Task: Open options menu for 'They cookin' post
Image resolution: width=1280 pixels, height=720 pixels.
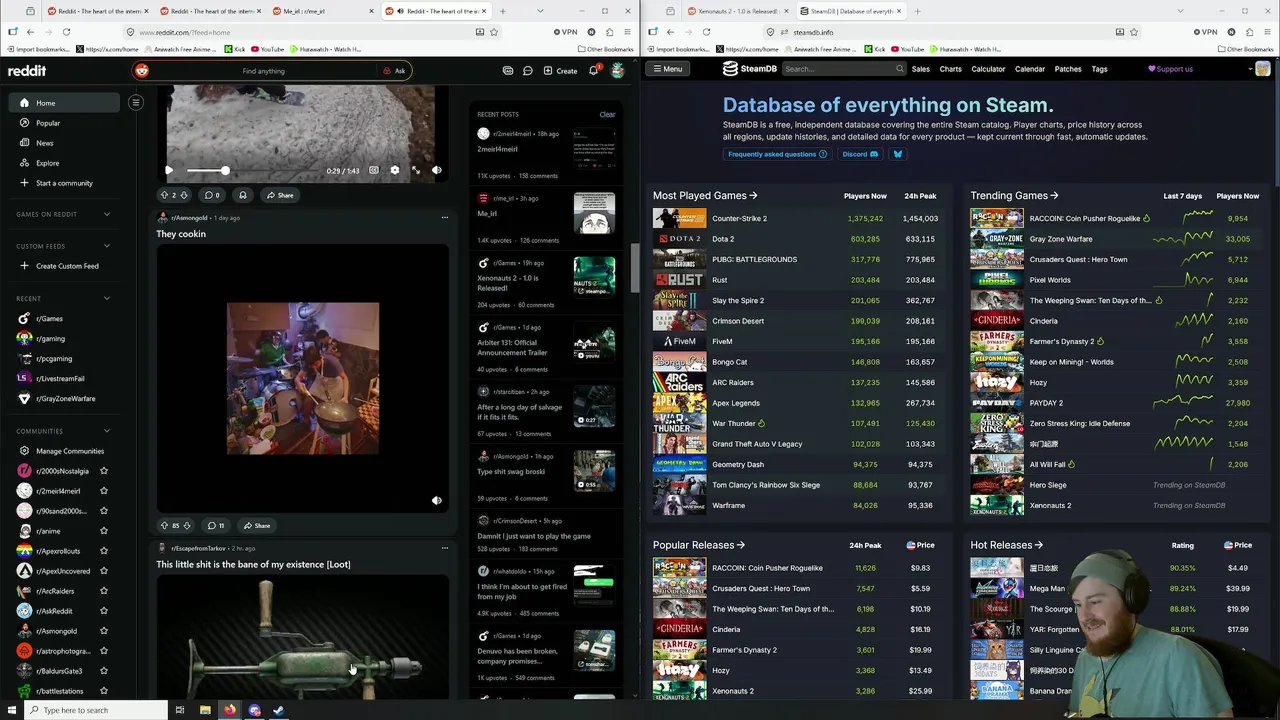Action: coord(445,217)
